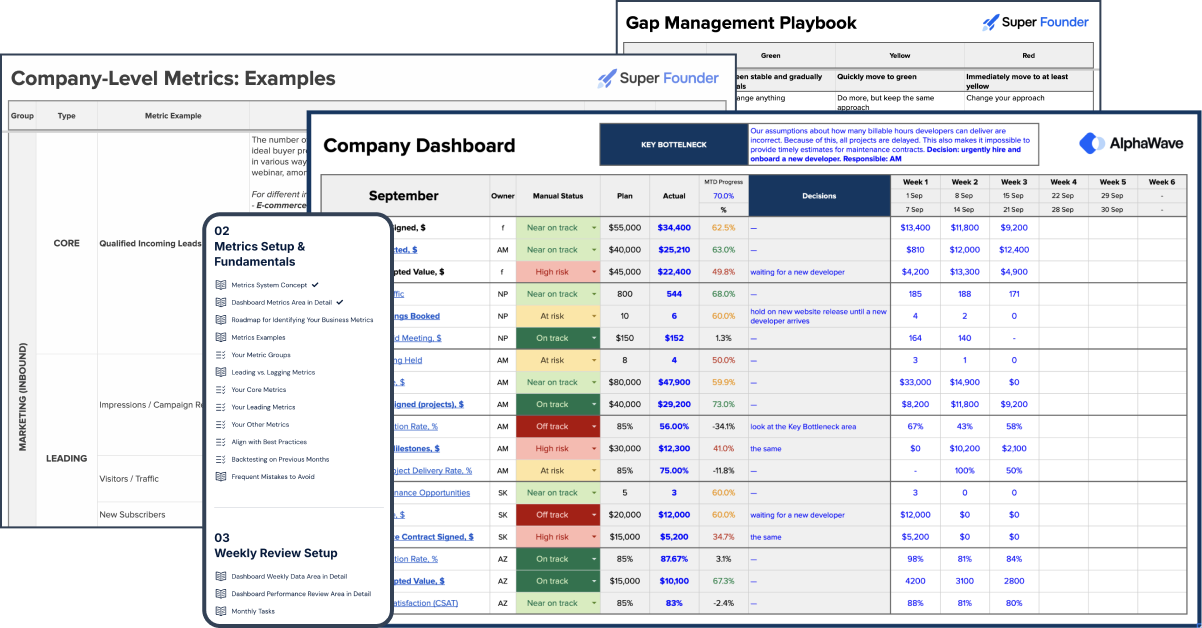Click the Super Founder logo on Gap Management Playbook
The image size is (1202, 628).
coord(1035,21)
